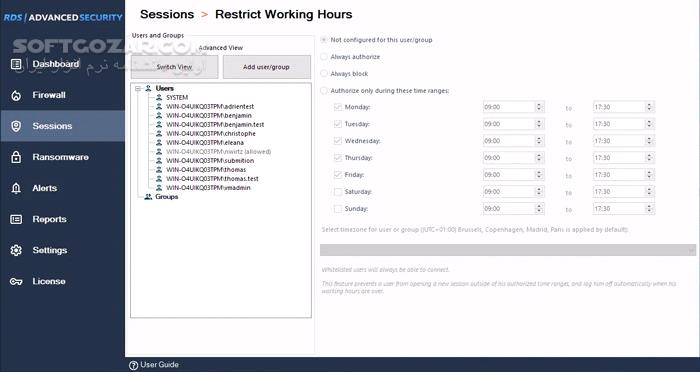Select the nwirtz (allowed) user

pyautogui.click(x=218, y=151)
